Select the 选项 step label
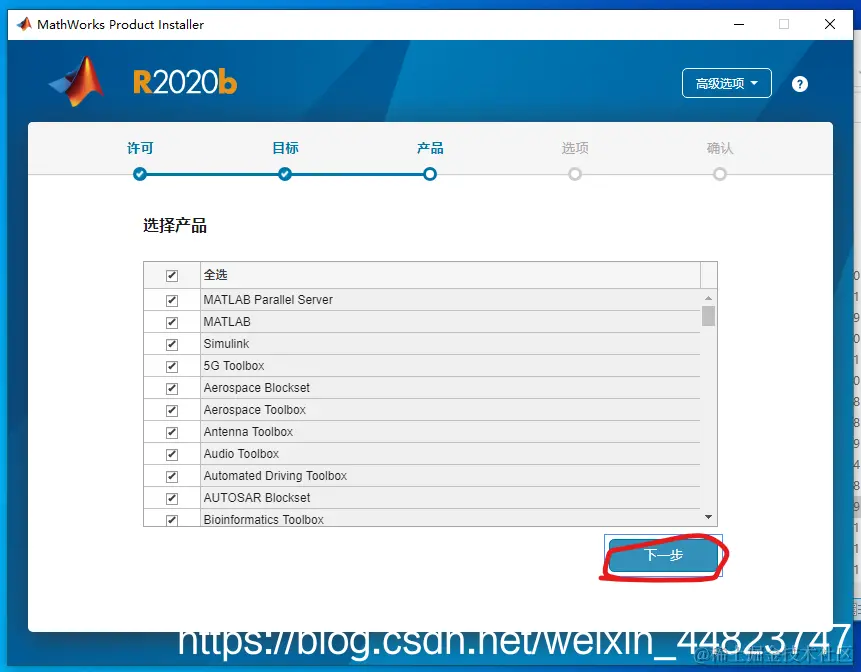 pos(575,148)
